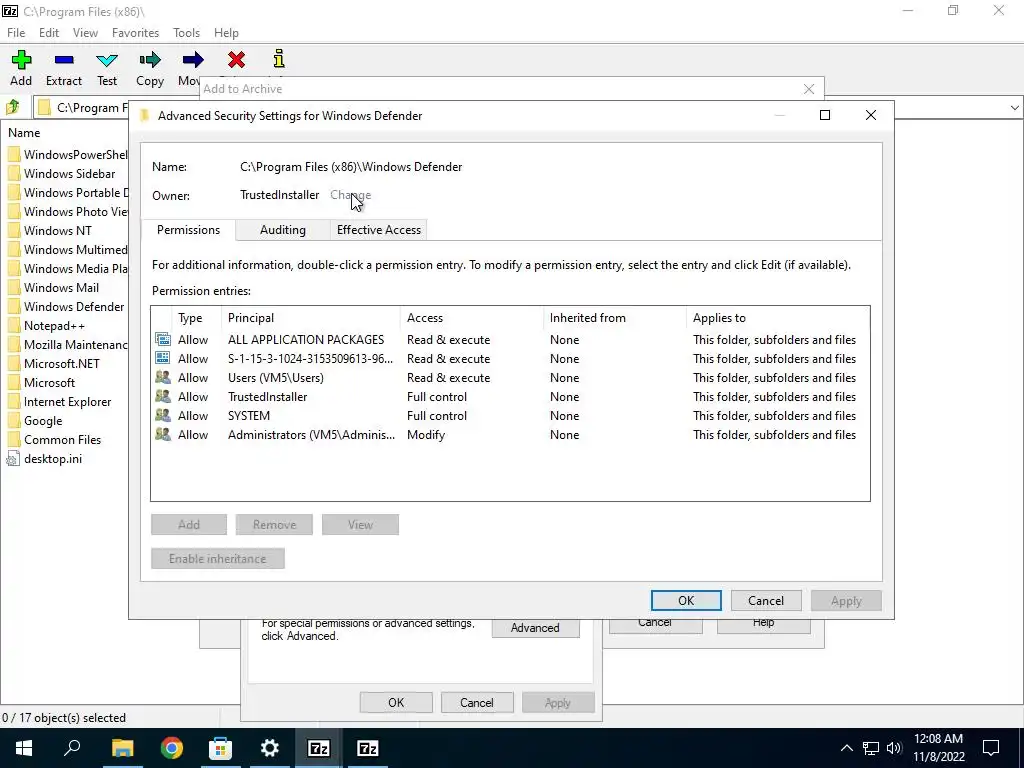Click the yellow Info icon in toolbar

(279, 59)
